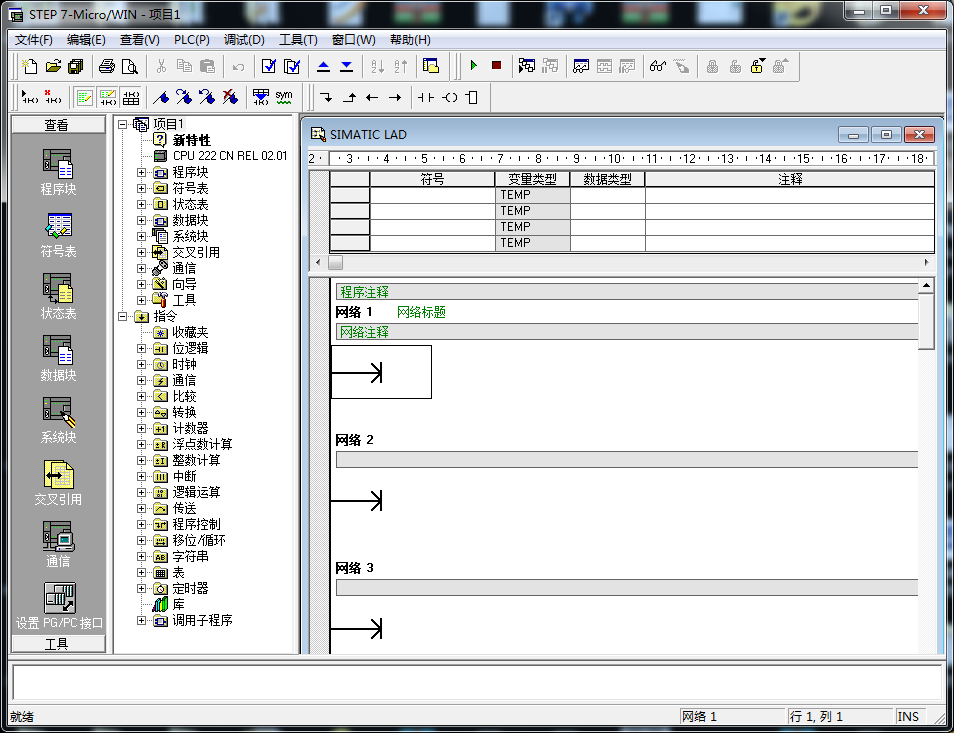Screen dimensions: 954x733
Task: Click the Print icon in toolbar
Action: [107, 67]
